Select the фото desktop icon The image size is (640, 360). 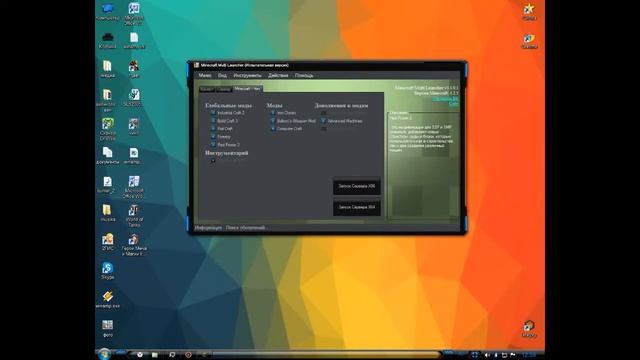pos(107,329)
